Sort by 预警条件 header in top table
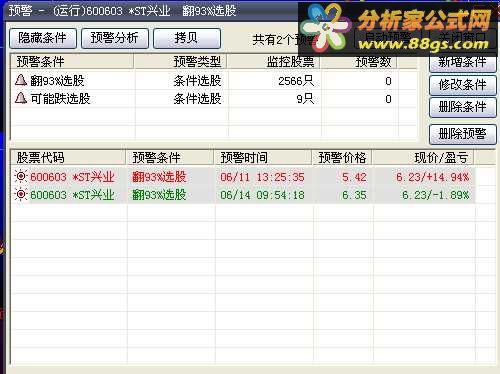Screen dimensions: 500x374 (72, 62)
